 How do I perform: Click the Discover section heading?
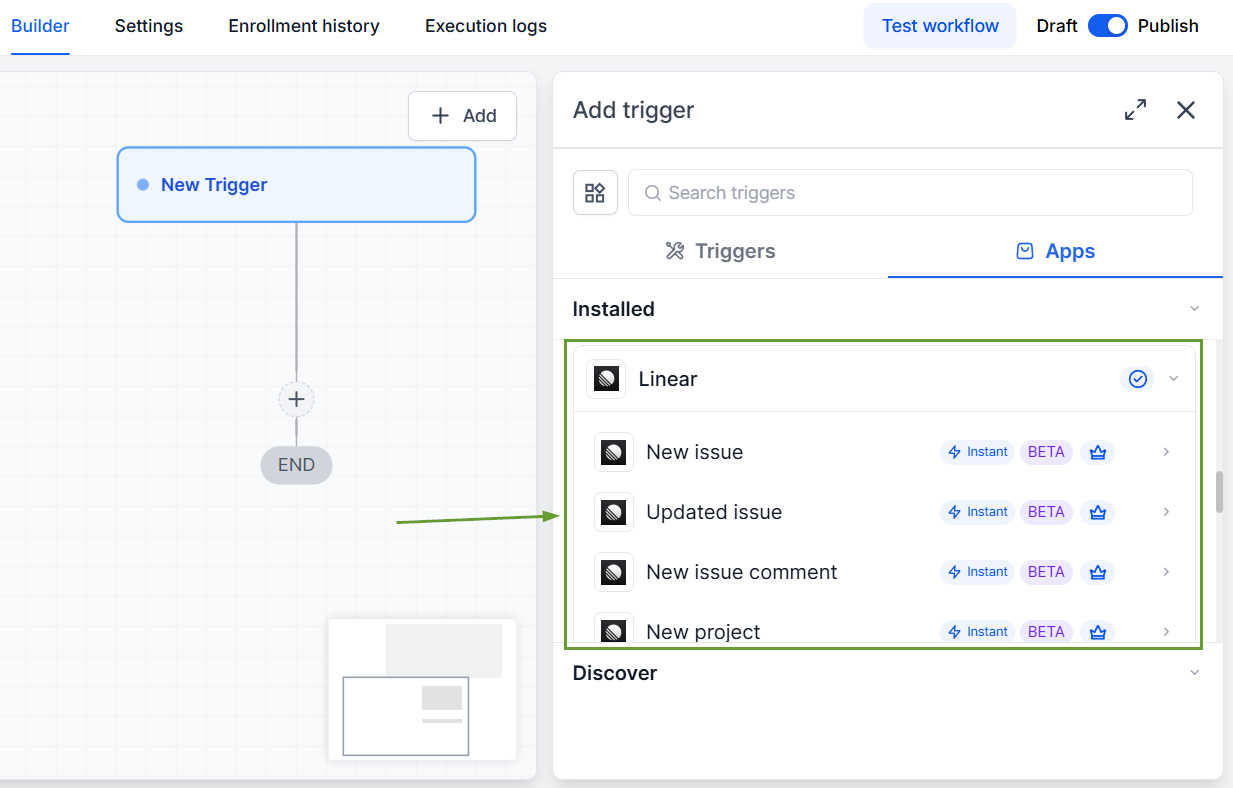point(614,673)
